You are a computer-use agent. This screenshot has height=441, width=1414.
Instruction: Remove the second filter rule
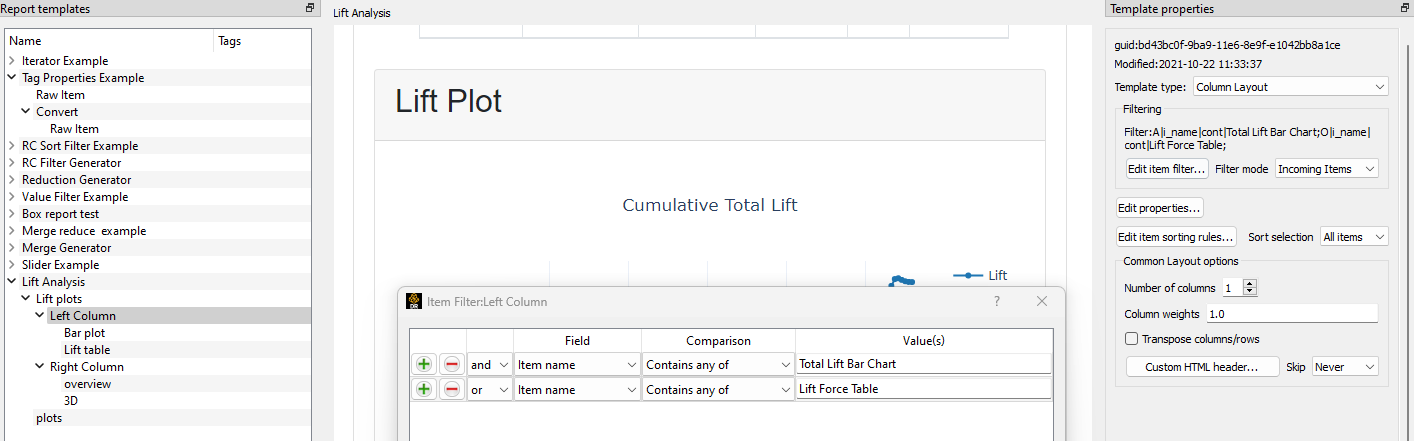point(452,390)
